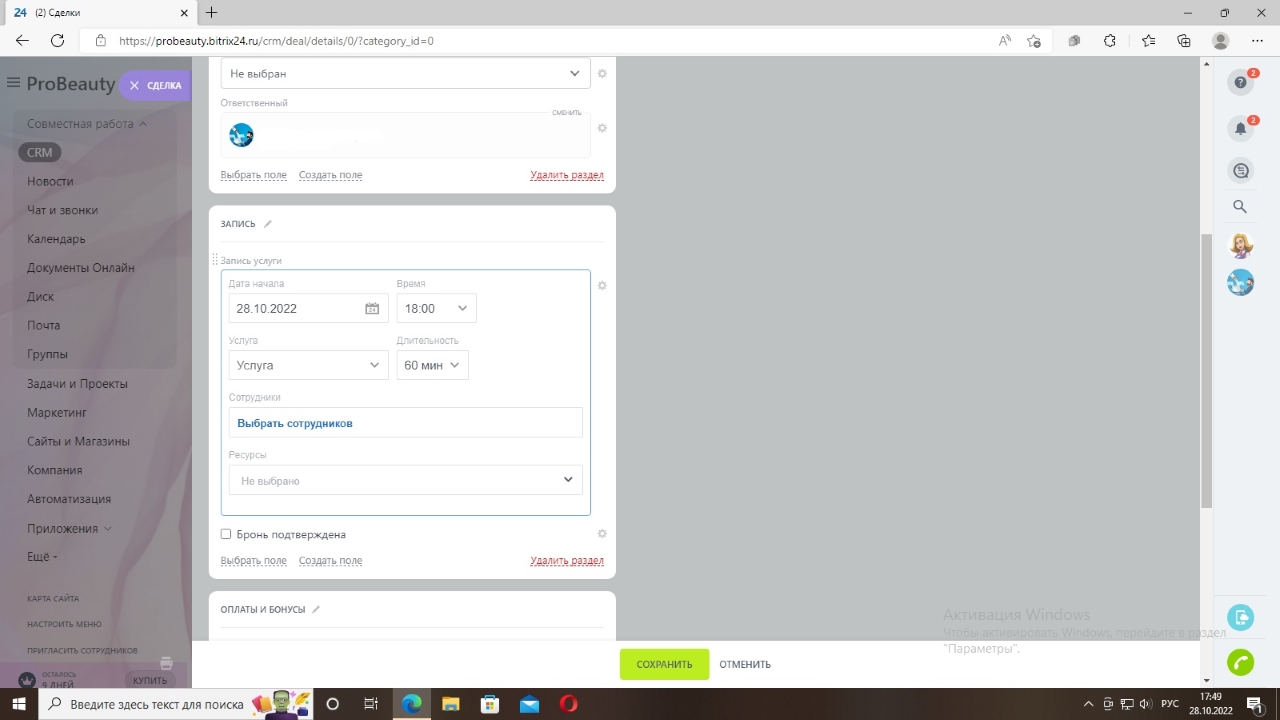Reload the page with the refresh icon
This screenshot has width=1280, height=720.
58,41
